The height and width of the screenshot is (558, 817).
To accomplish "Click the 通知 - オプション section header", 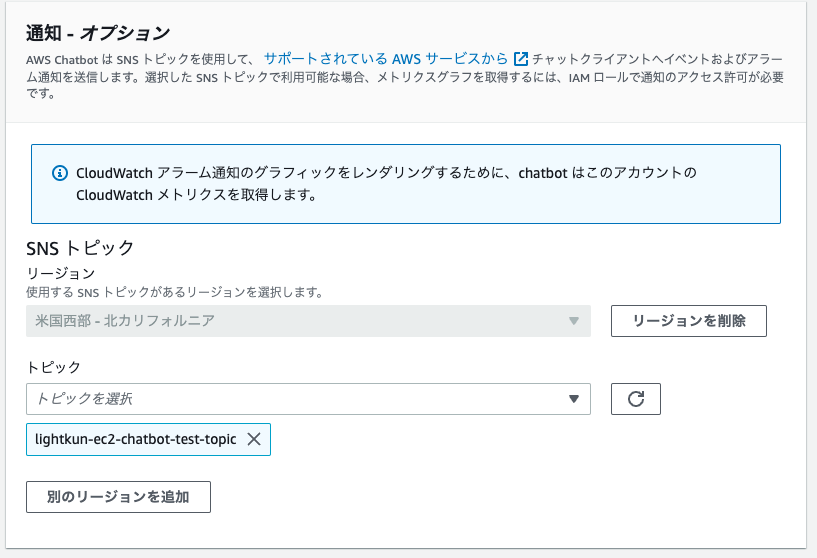I will 98,33.
